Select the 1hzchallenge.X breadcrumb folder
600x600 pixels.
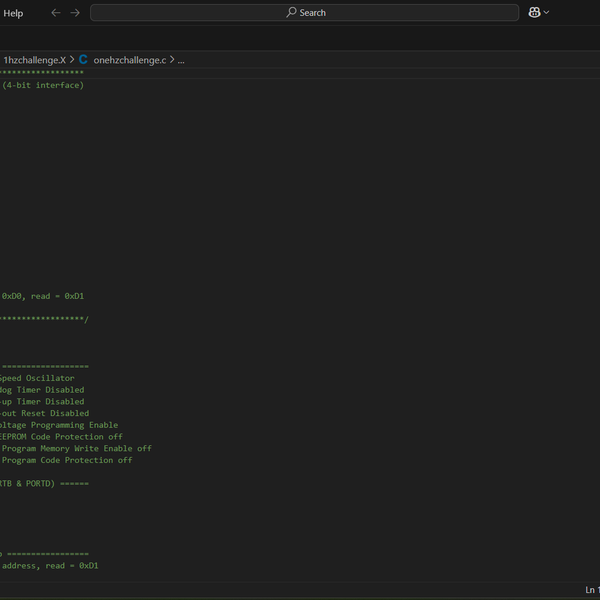(x=34, y=60)
